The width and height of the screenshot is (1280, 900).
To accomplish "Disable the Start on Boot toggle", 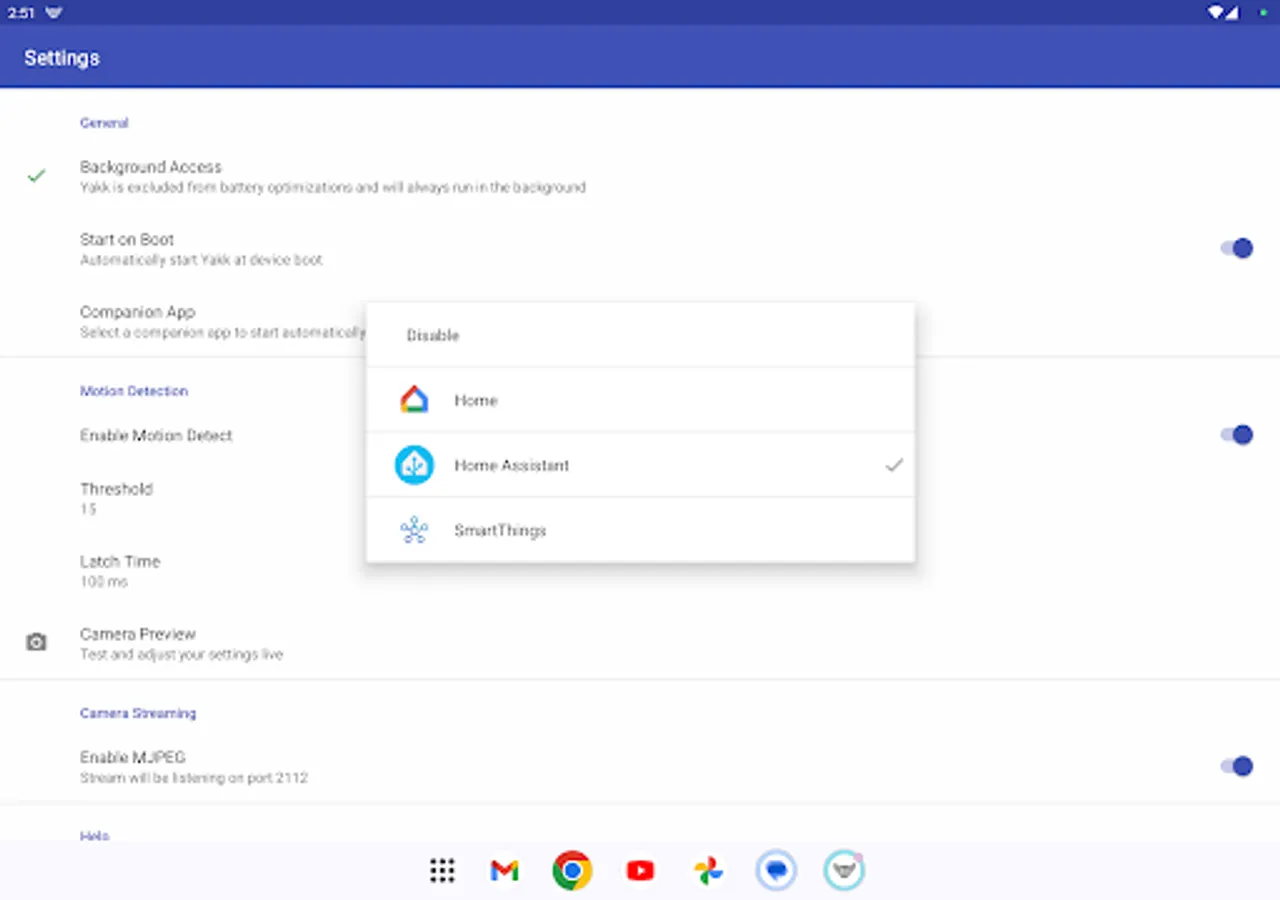I will pyautogui.click(x=1238, y=248).
